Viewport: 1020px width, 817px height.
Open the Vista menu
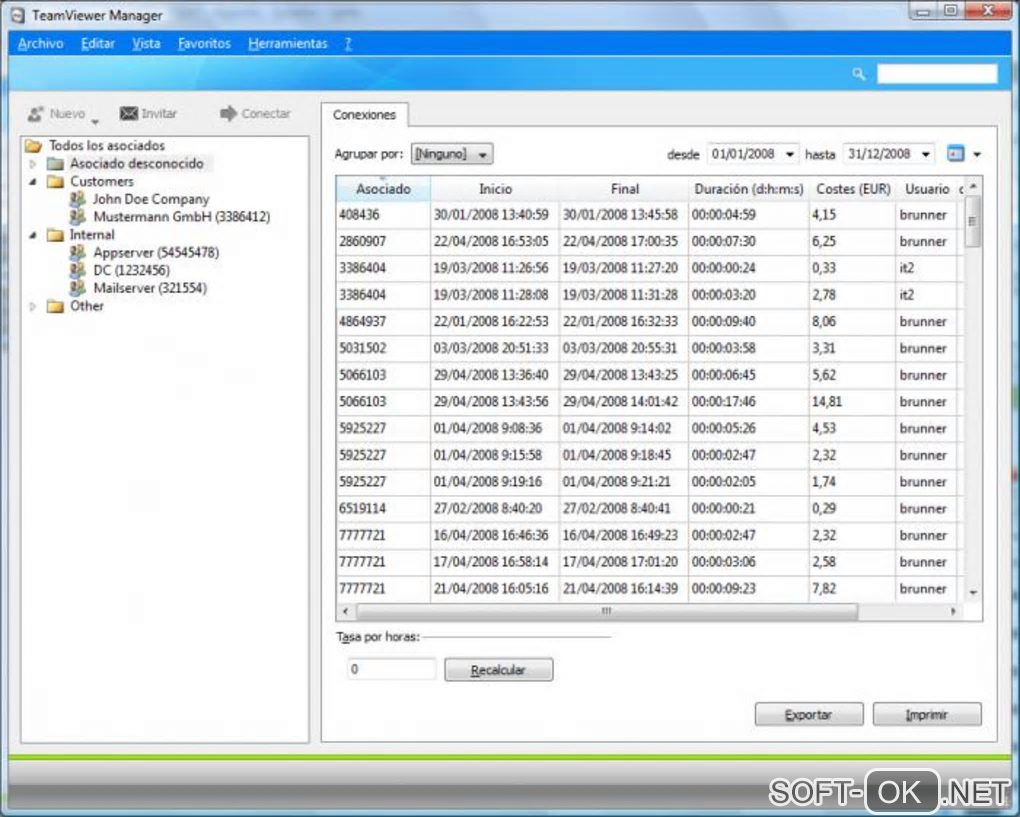[x=146, y=44]
